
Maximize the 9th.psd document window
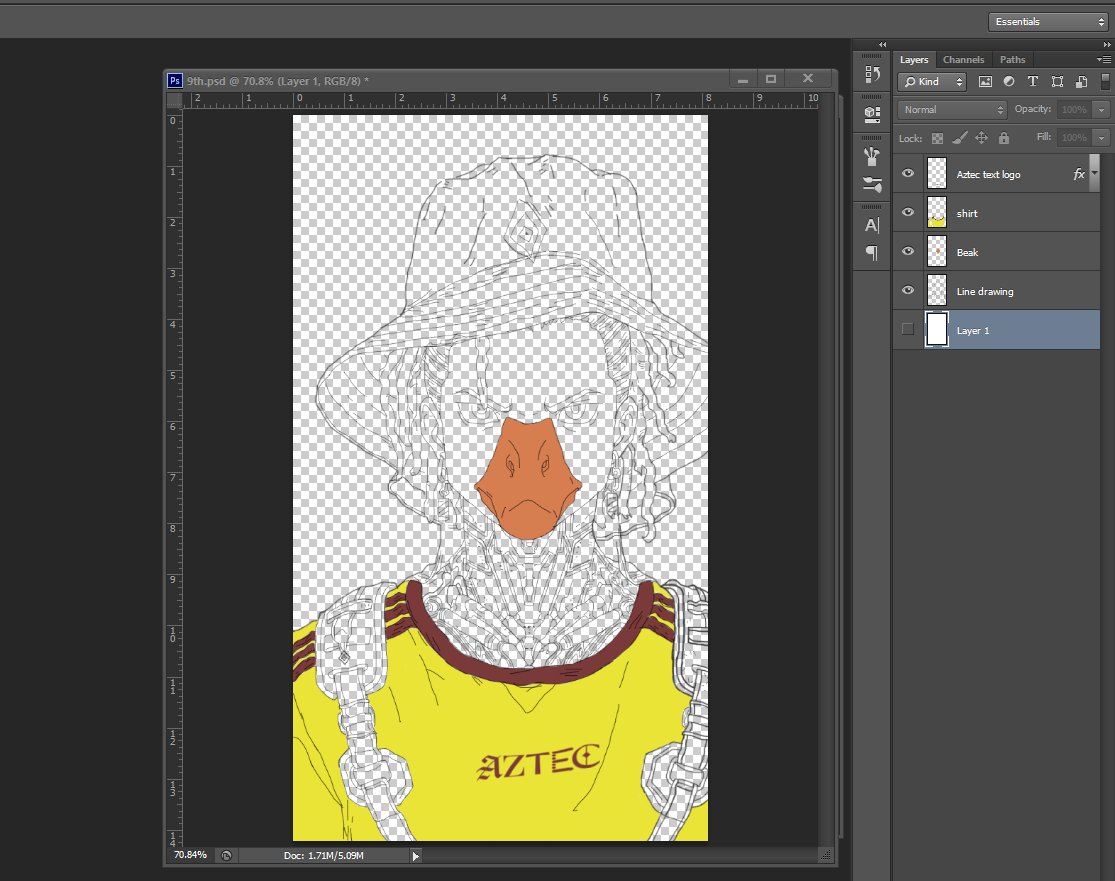pos(771,79)
